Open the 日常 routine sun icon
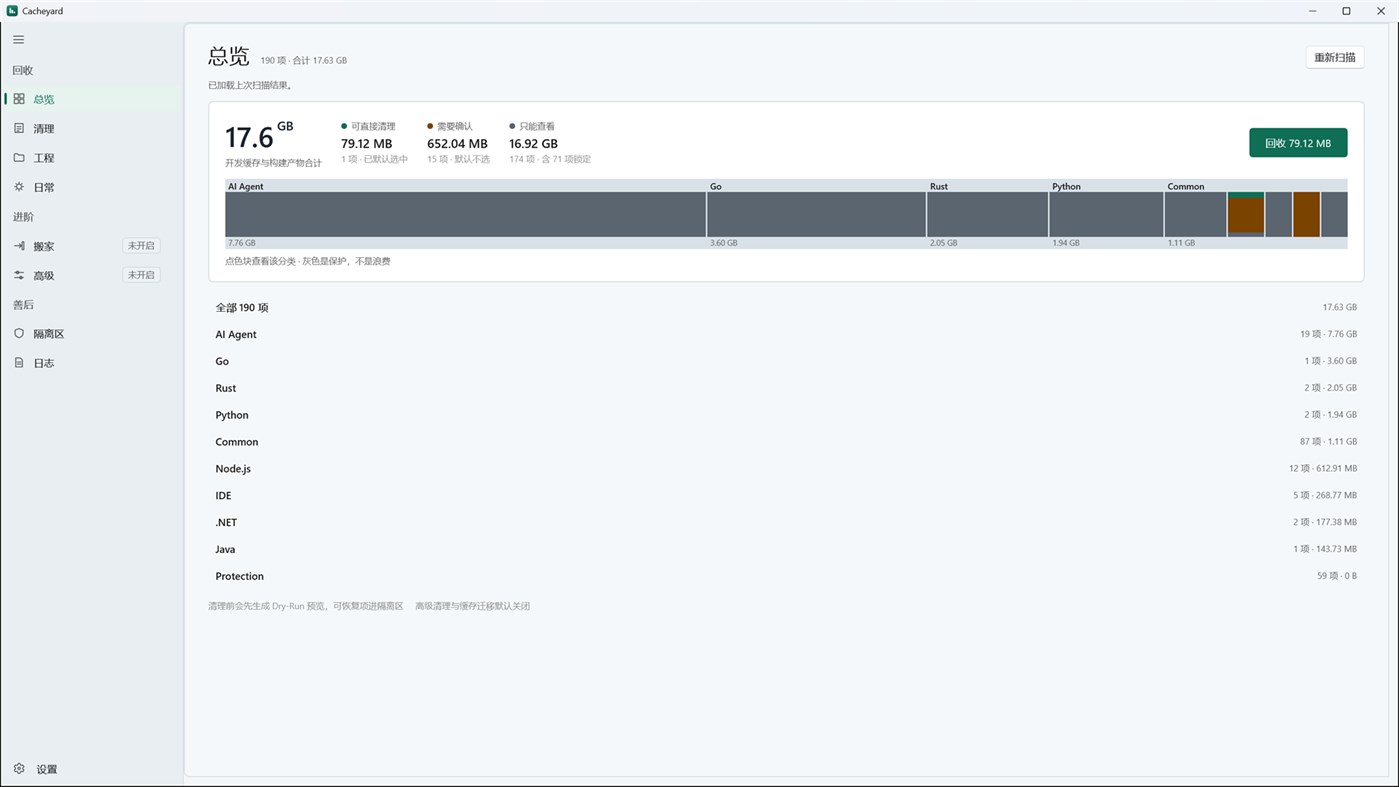1399x787 pixels. [19, 187]
